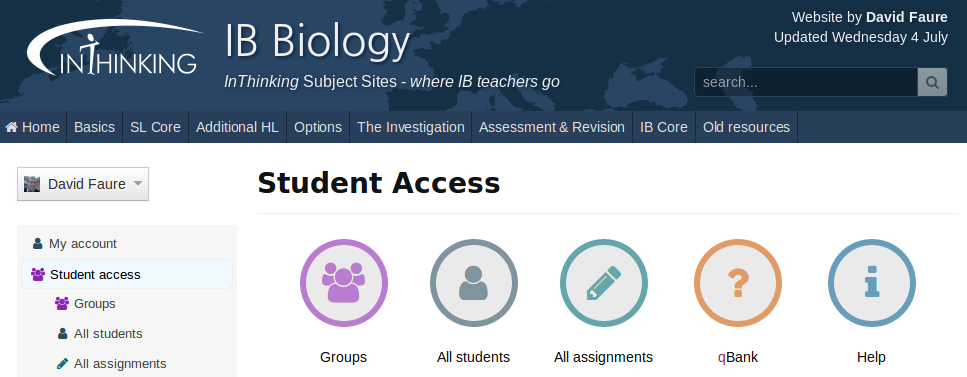This screenshot has width=967, height=377.
Task: Click the Home house icon in navbar
Action: point(11,127)
